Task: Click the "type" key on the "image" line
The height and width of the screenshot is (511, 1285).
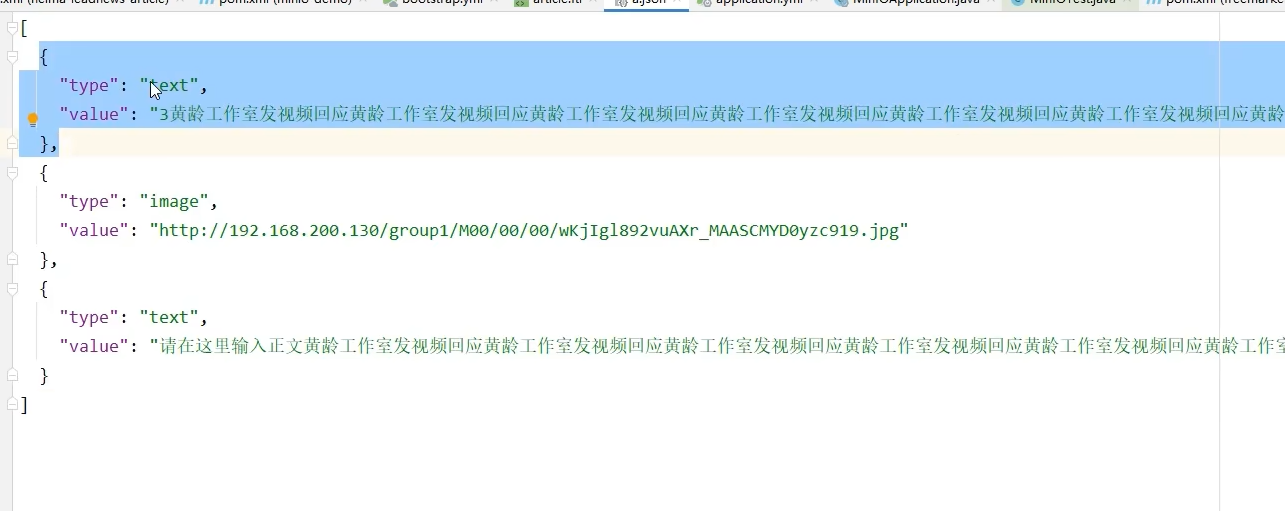Action: (x=89, y=201)
